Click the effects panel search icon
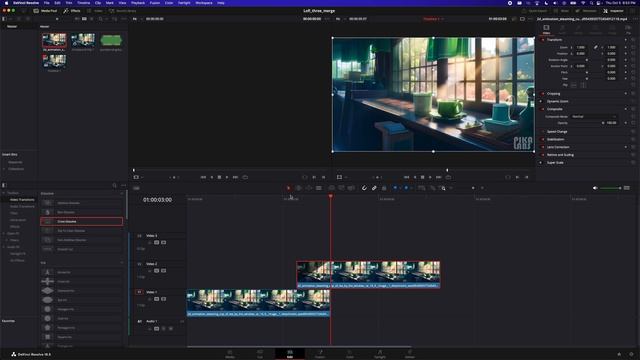 [x=115, y=185]
